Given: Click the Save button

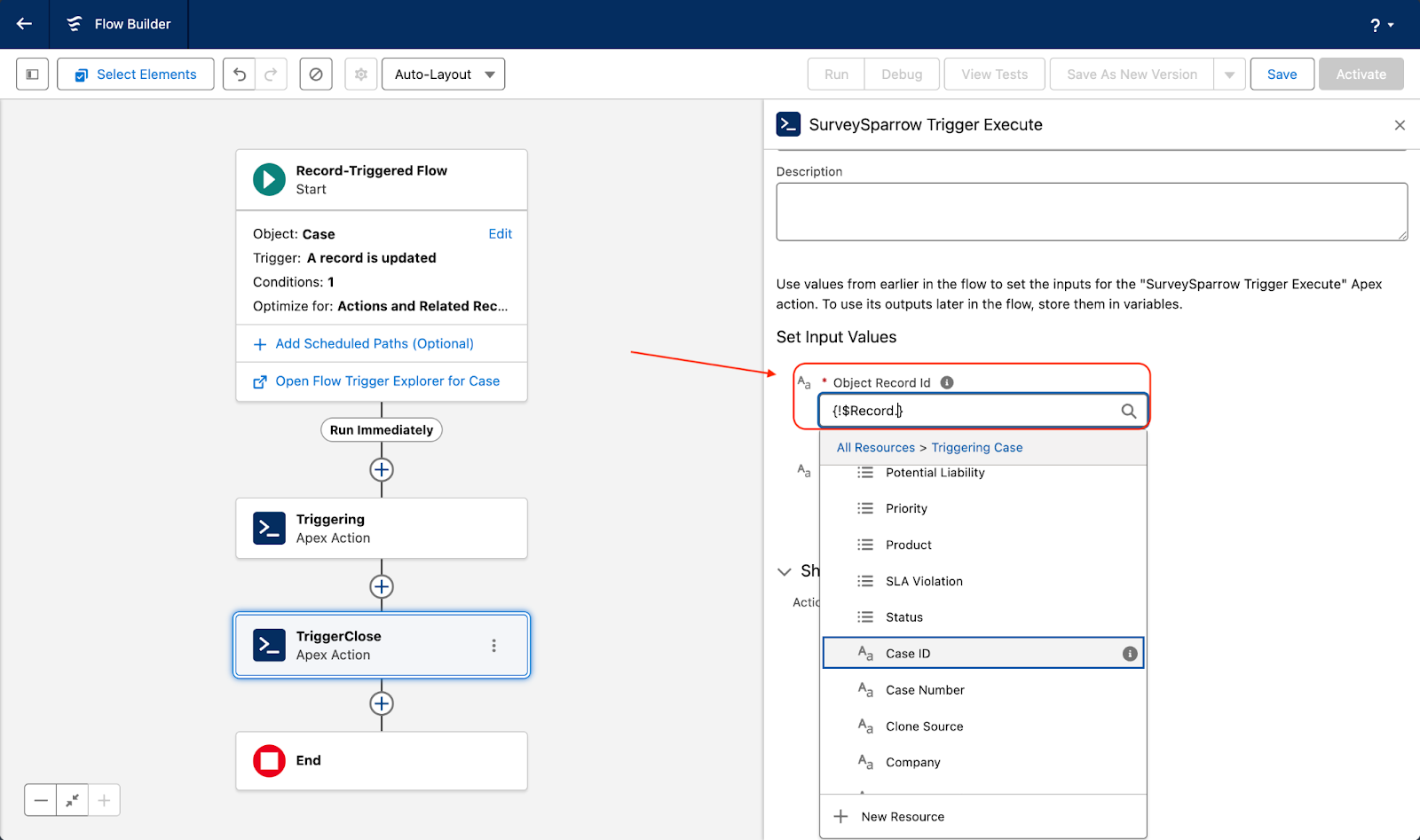Looking at the screenshot, I should 1282,75.
